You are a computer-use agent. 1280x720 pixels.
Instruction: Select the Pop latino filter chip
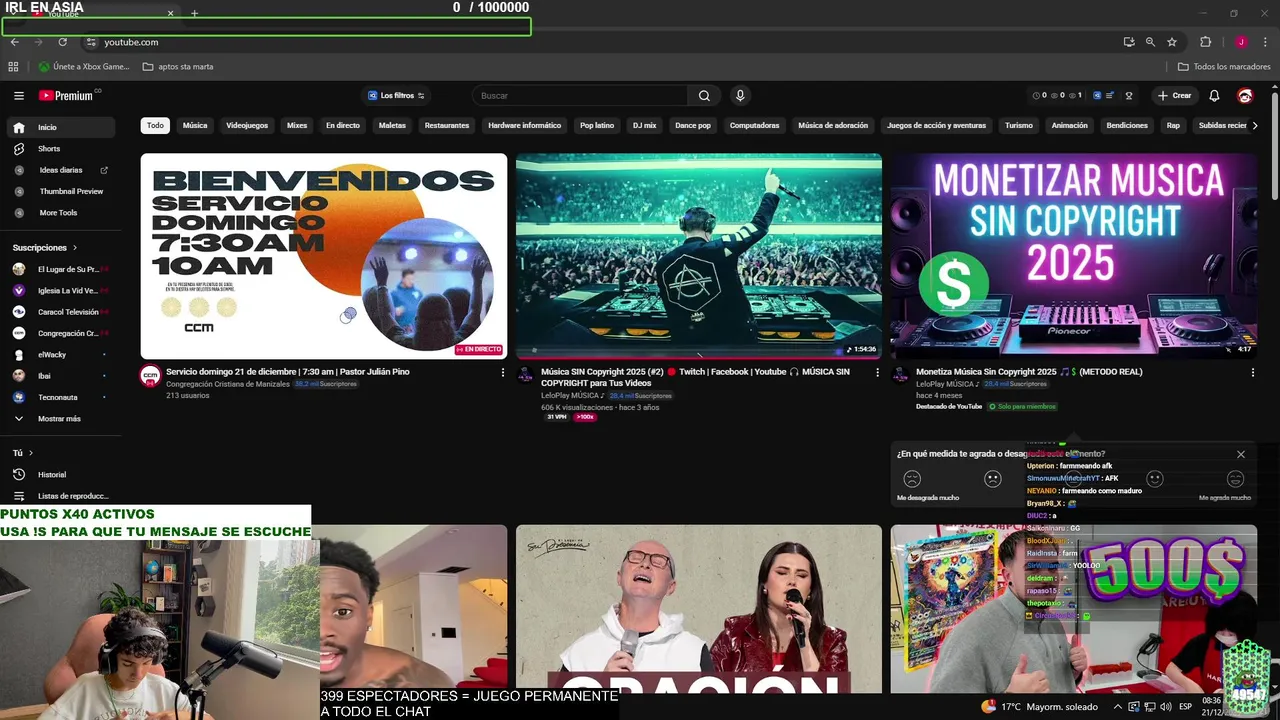coord(597,126)
